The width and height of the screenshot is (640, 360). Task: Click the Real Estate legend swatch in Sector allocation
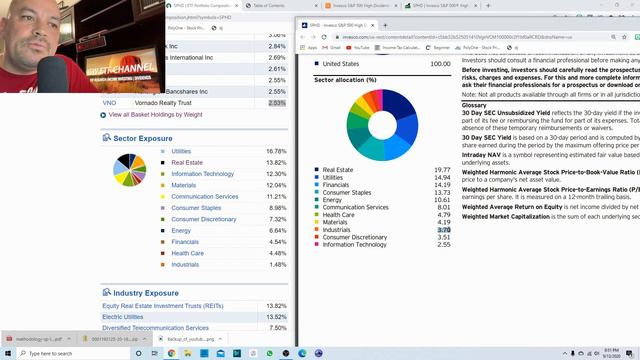coord(316,169)
